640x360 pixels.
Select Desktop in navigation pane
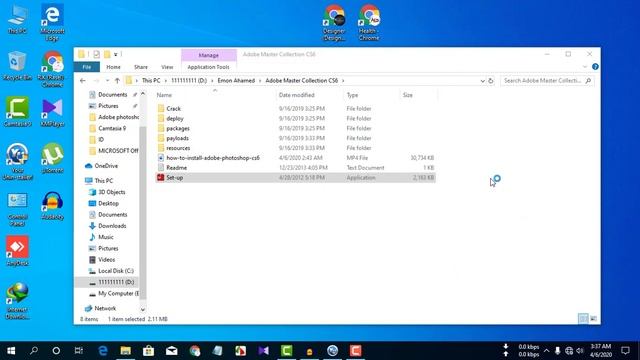[x=108, y=203]
